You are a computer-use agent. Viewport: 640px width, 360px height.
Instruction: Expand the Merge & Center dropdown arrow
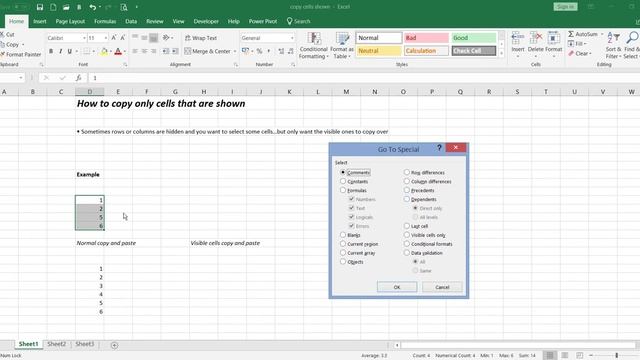[235, 51]
